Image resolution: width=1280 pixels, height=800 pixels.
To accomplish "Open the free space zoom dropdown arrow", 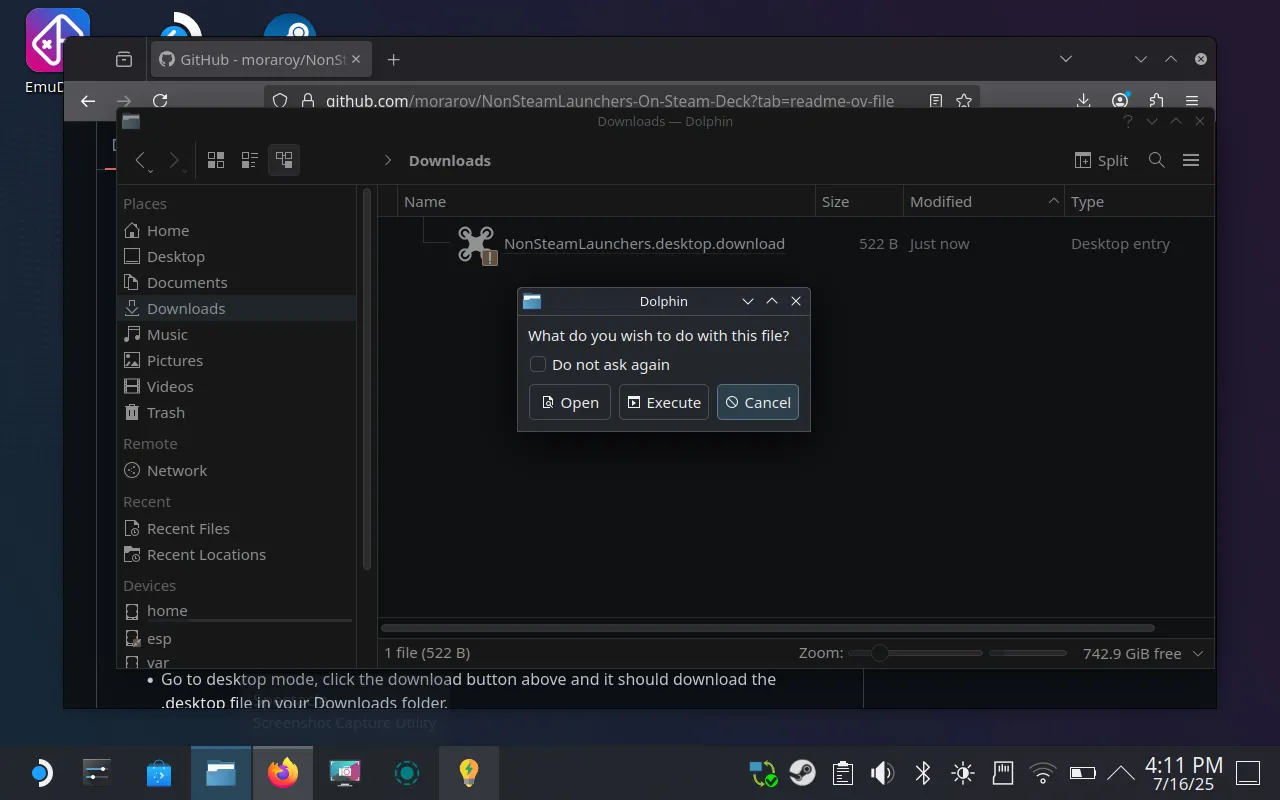I will point(1197,653).
